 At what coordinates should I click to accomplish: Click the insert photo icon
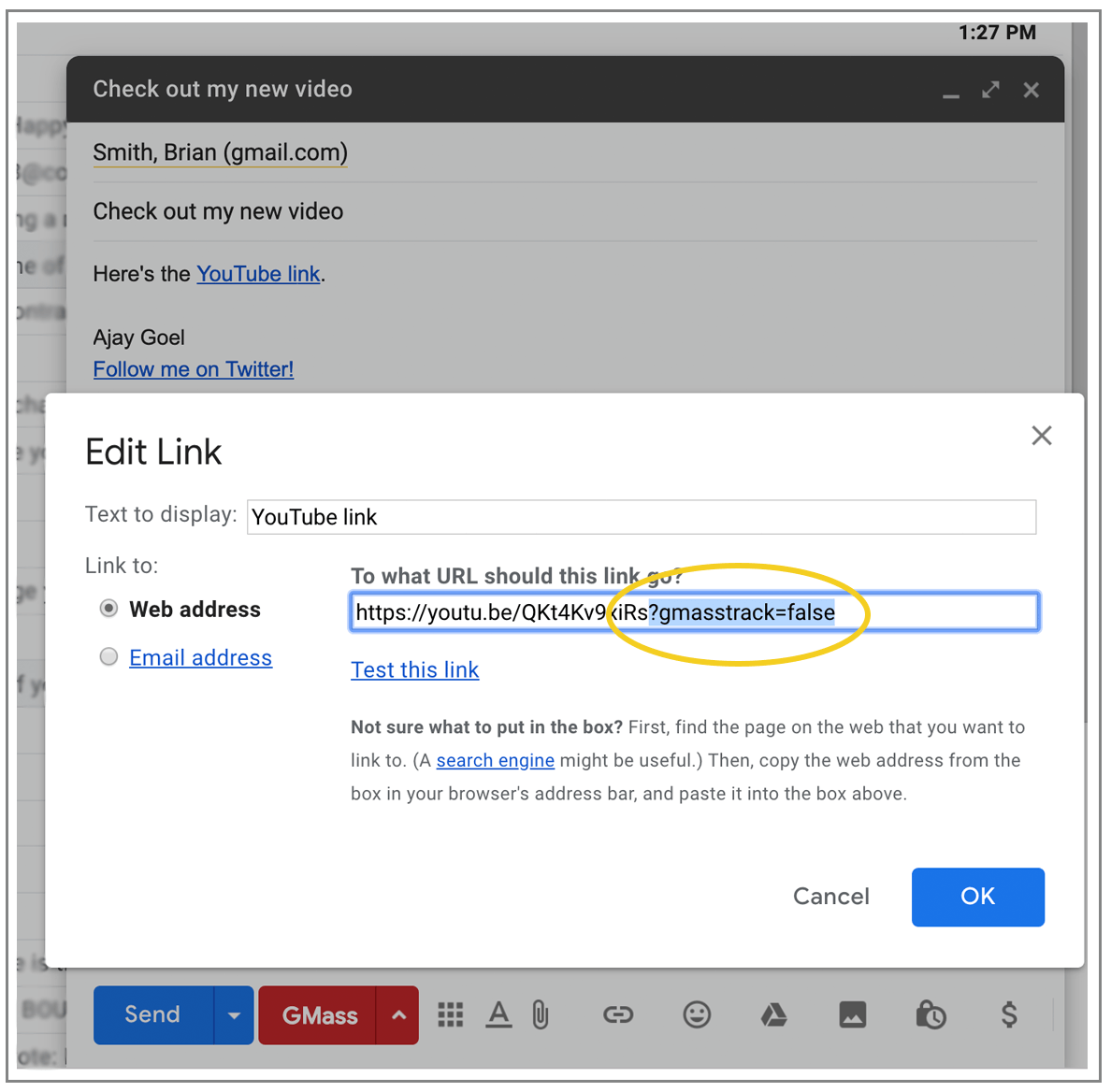pyautogui.click(x=852, y=1014)
